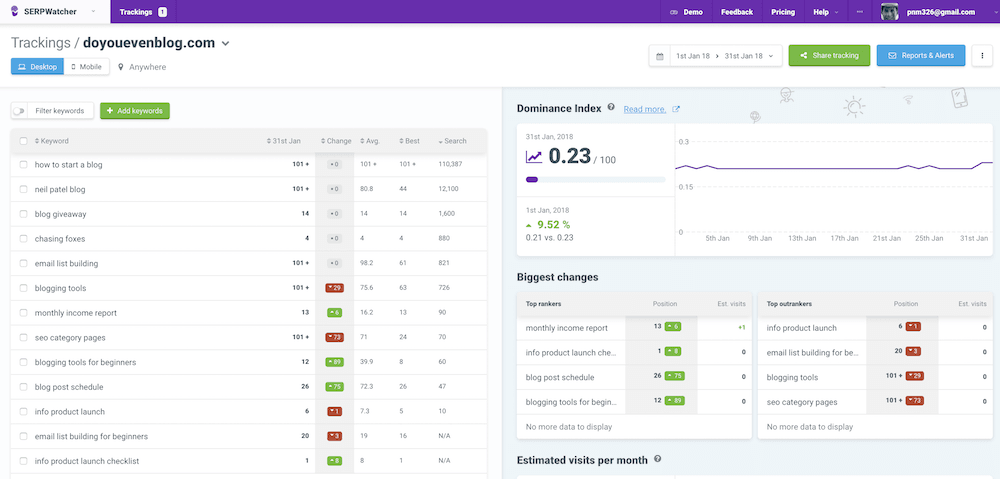Toggle the Filter keywords switch
The width and height of the screenshot is (1000, 479).
19,111
